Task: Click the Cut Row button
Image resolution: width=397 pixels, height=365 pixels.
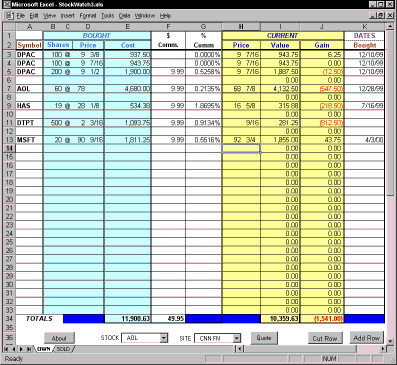Action: pos(325,338)
